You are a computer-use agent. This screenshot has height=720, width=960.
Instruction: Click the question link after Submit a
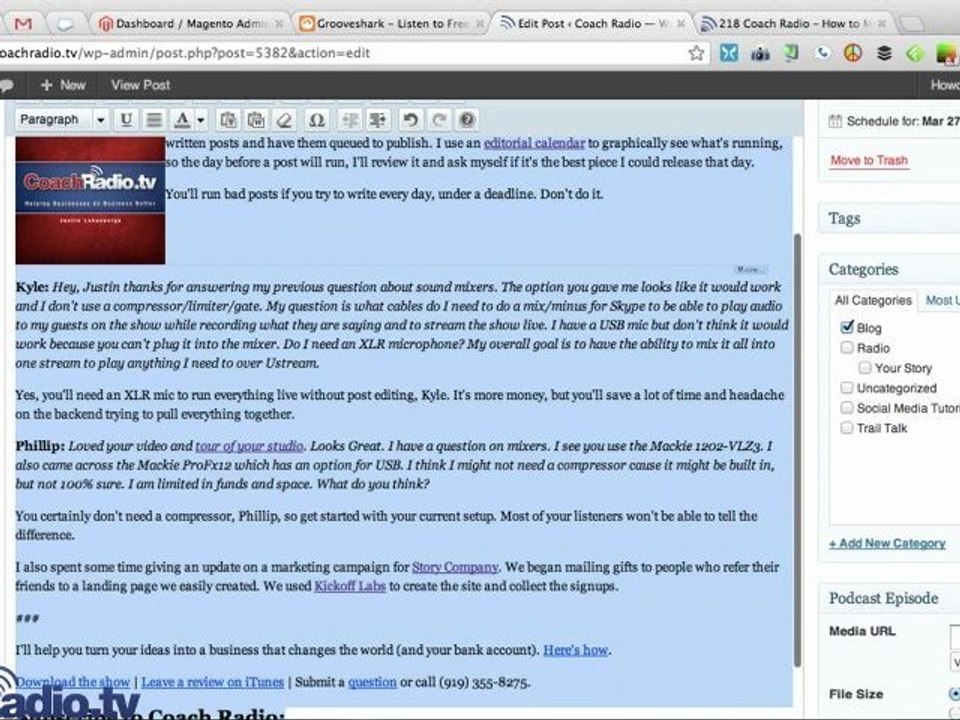[x=372, y=682]
